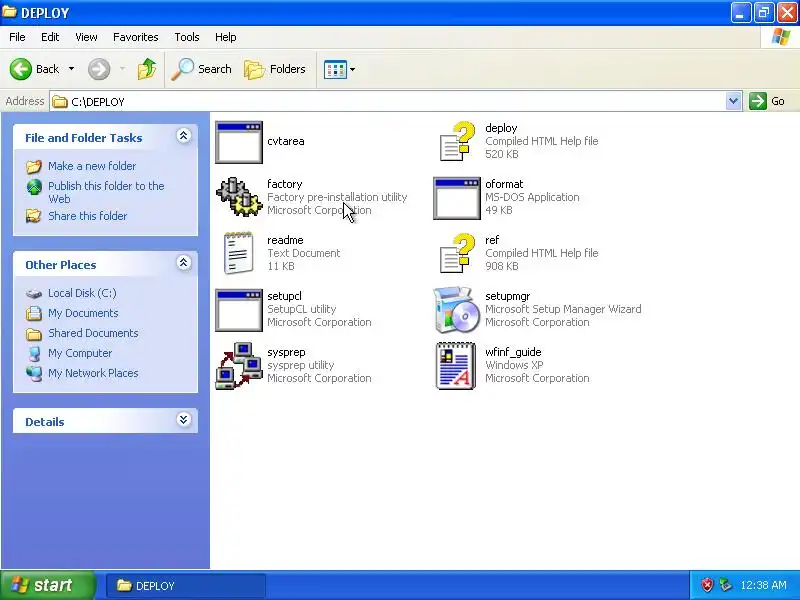The image size is (800, 600).
Task: Open the Favorites menu
Action: point(136,37)
